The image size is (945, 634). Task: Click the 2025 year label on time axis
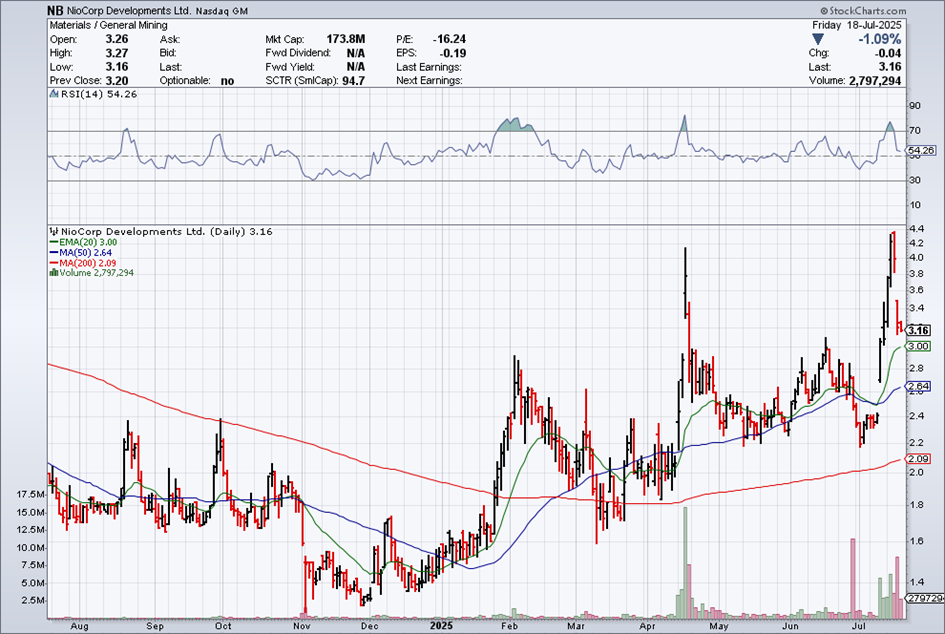click(x=441, y=626)
